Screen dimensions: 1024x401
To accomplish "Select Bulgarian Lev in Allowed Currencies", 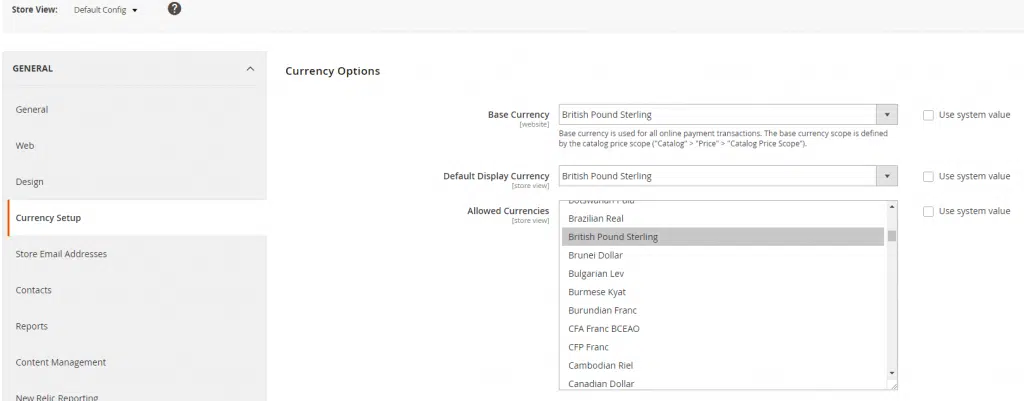I will [723, 274].
